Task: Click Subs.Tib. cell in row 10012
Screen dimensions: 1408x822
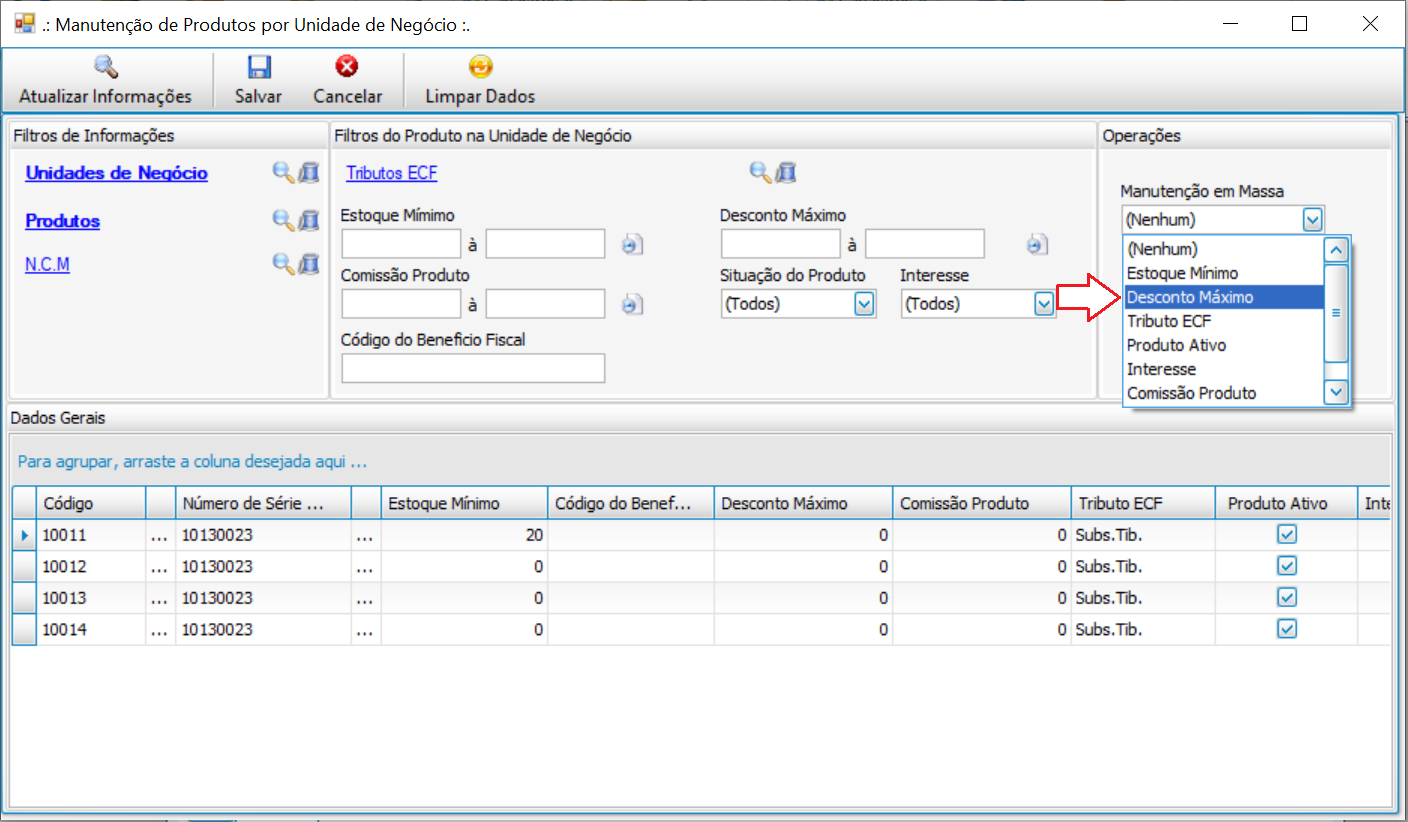Action: tap(1143, 566)
